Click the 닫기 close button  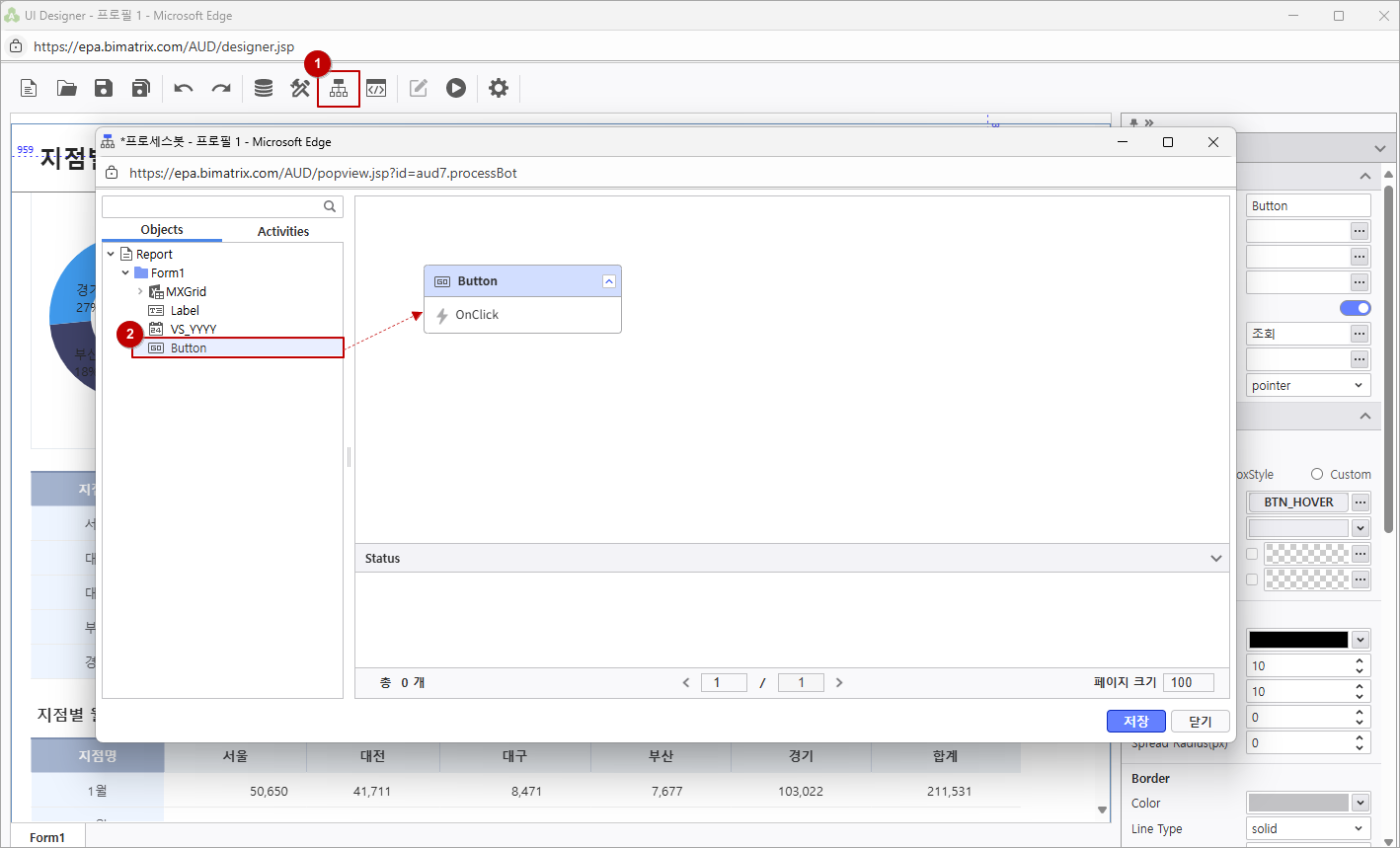[x=1200, y=722]
